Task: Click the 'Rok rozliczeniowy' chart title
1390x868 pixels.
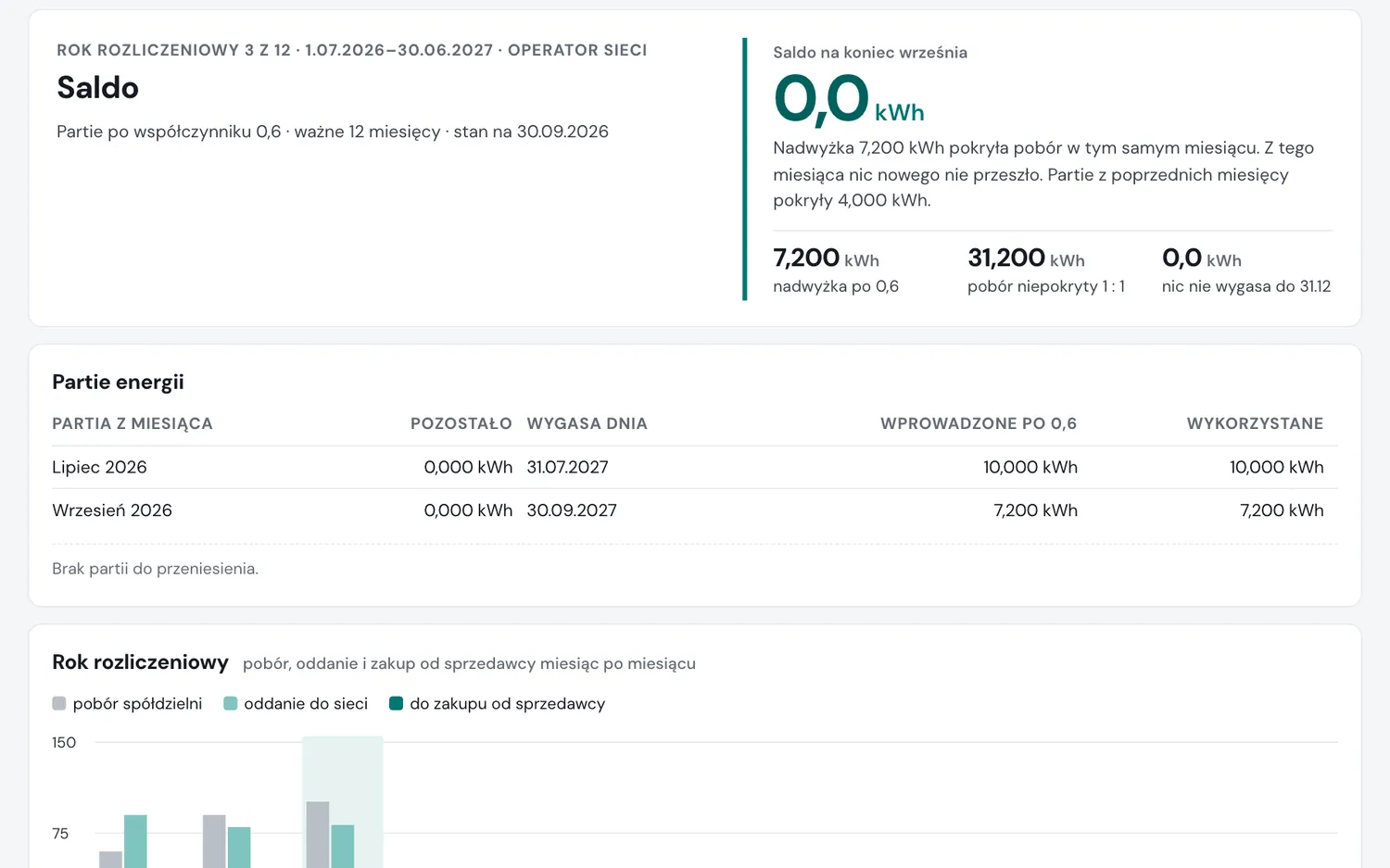Action: click(140, 662)
